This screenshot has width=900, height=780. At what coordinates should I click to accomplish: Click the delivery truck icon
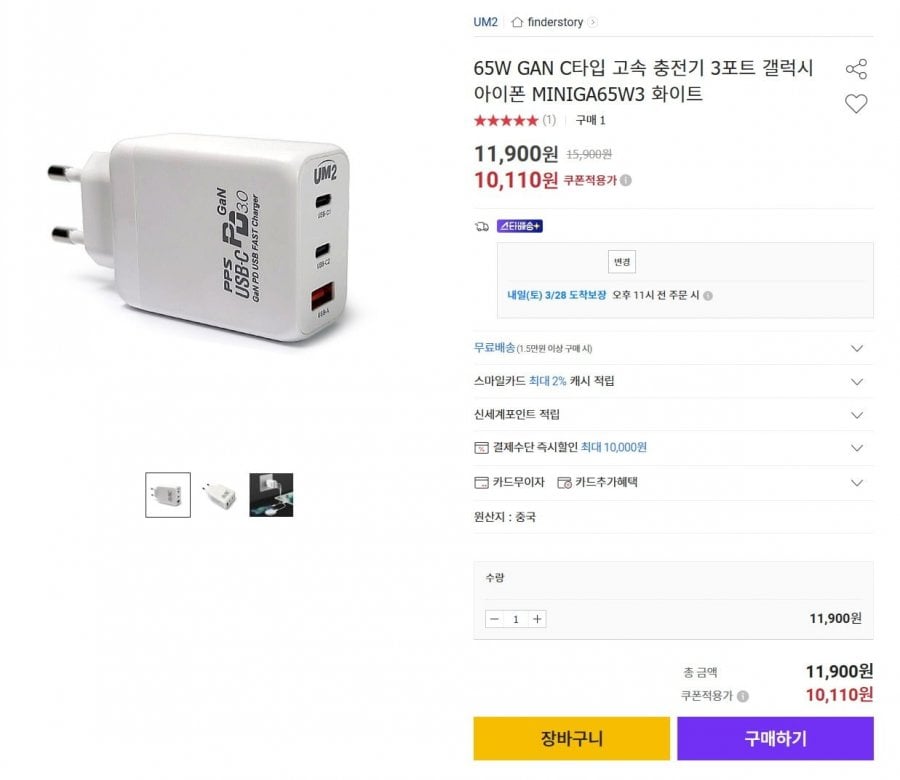click(x=481, y=227)
